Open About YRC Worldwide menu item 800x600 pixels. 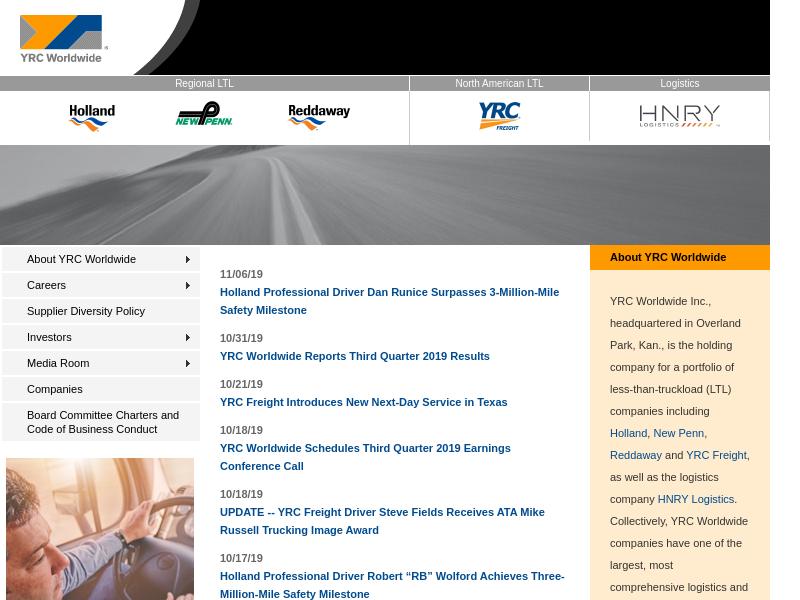101,259
